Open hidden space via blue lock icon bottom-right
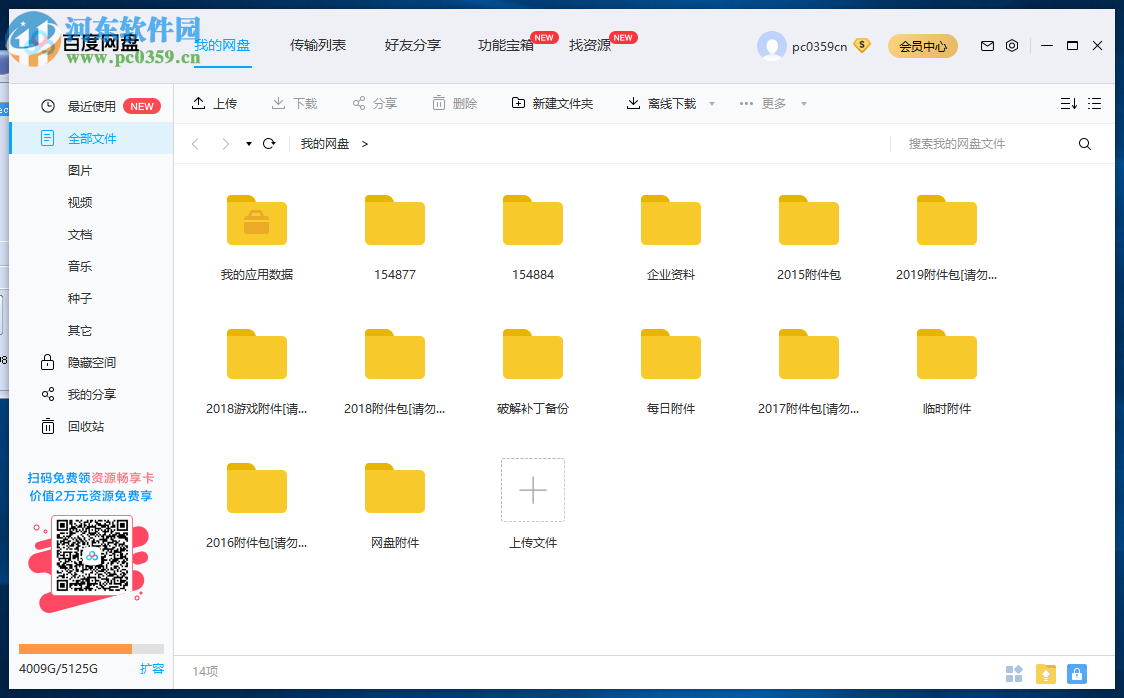Image resolution: width=1124 pixels, height=698 pixels. pyautogui.click(x=1077, y=674)
